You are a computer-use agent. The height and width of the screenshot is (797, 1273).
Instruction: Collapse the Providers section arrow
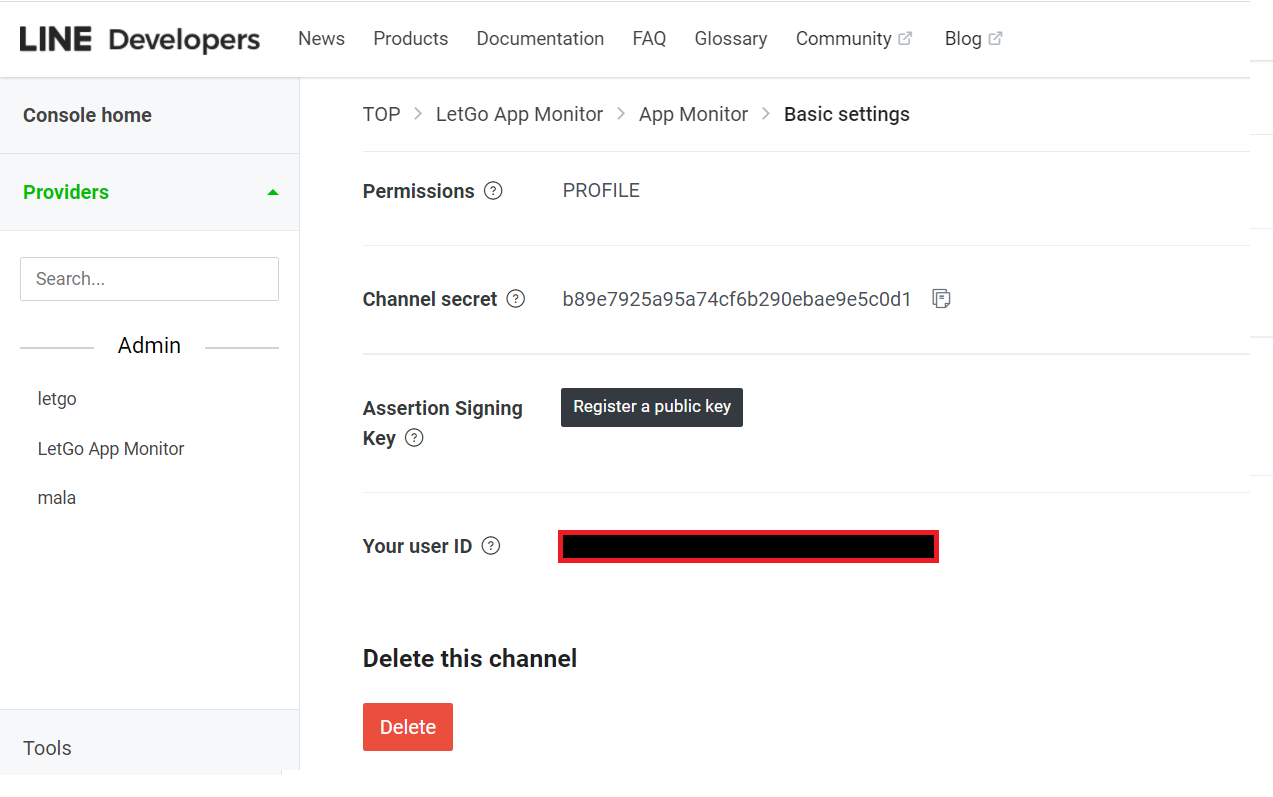tap(273, 192)
